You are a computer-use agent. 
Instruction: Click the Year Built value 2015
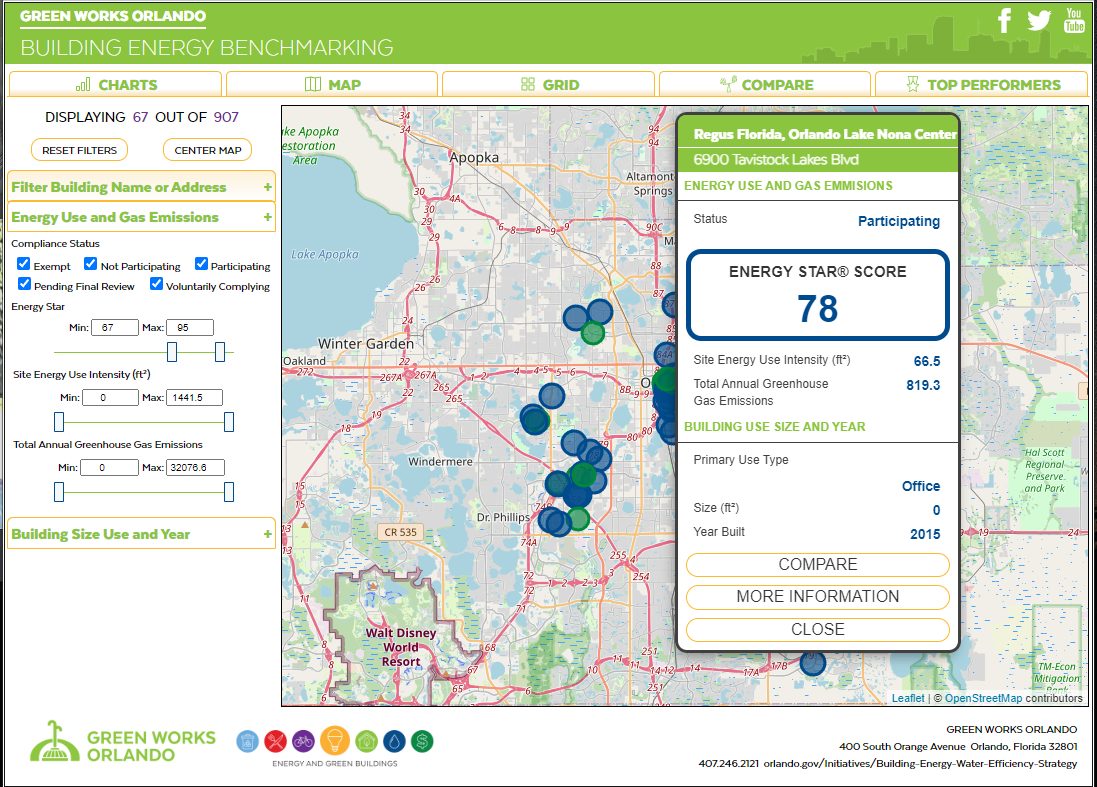point(925,534)
